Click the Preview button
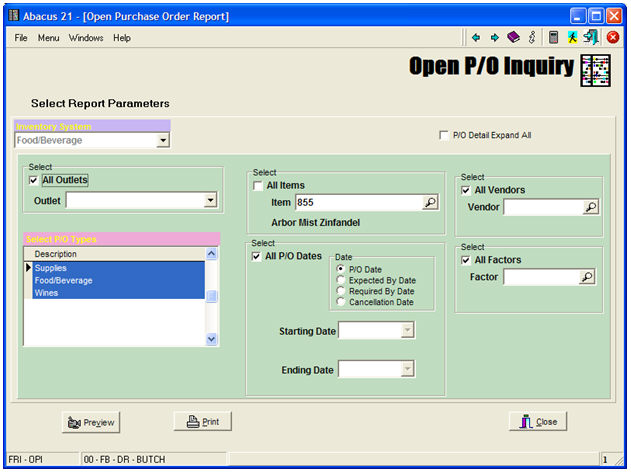This screenshot has width=631, height=473. click(90, 422)
